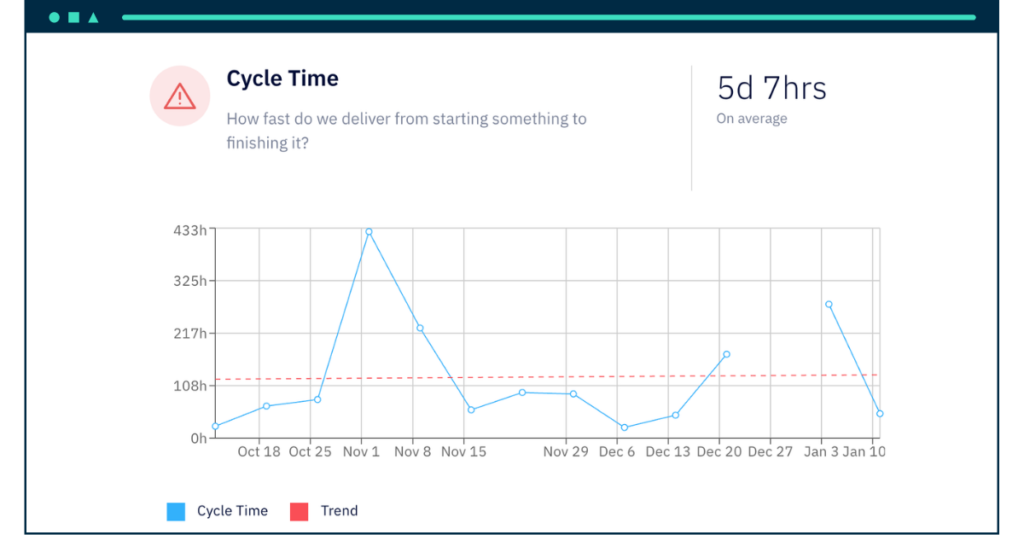1024x535 pixels.
Task: Click the blue Cycle Time legend swatch
Action: click(176, 511)
